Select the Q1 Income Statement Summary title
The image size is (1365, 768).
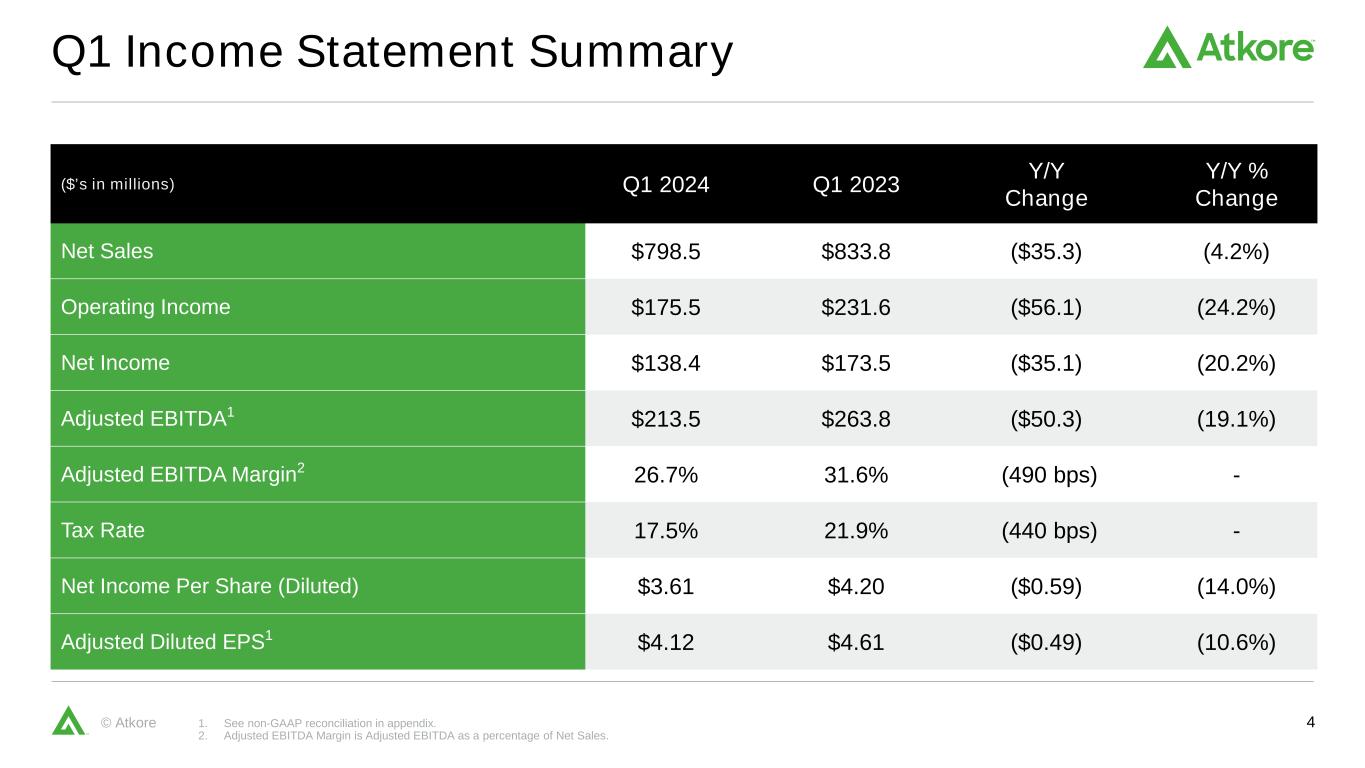tap(392, 53)
